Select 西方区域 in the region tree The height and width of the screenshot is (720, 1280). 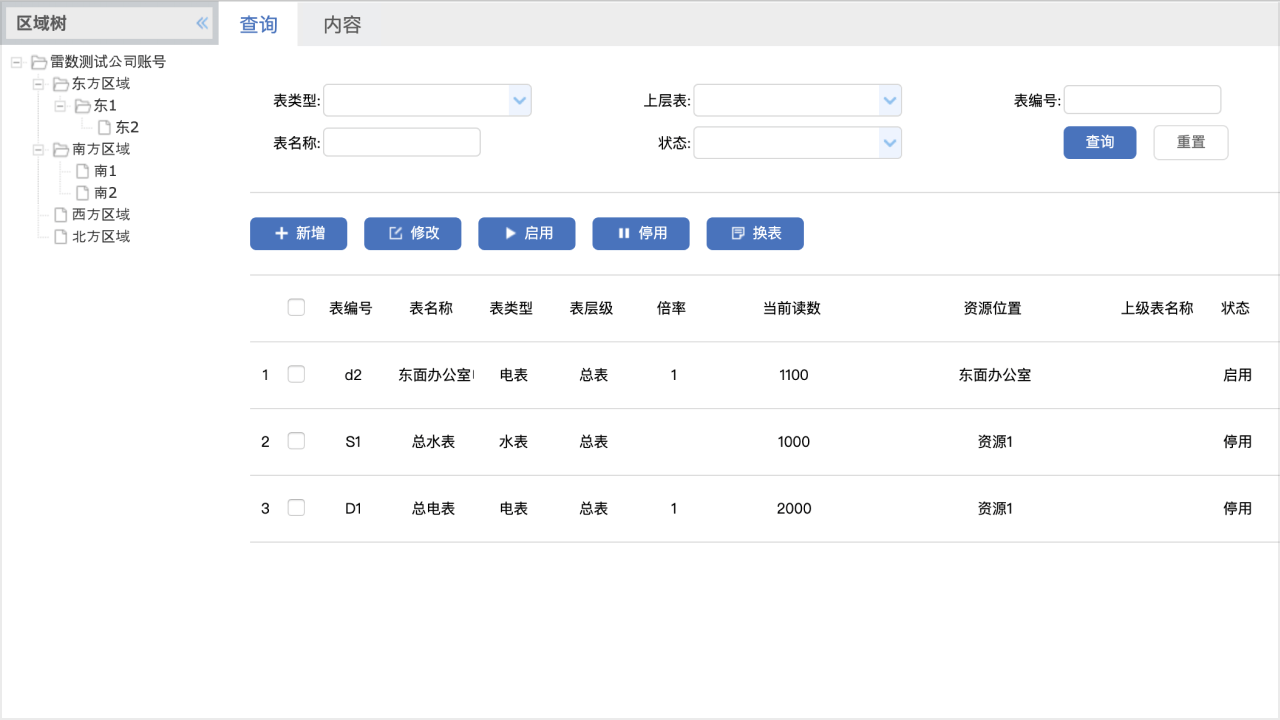(x=101, y=215)
